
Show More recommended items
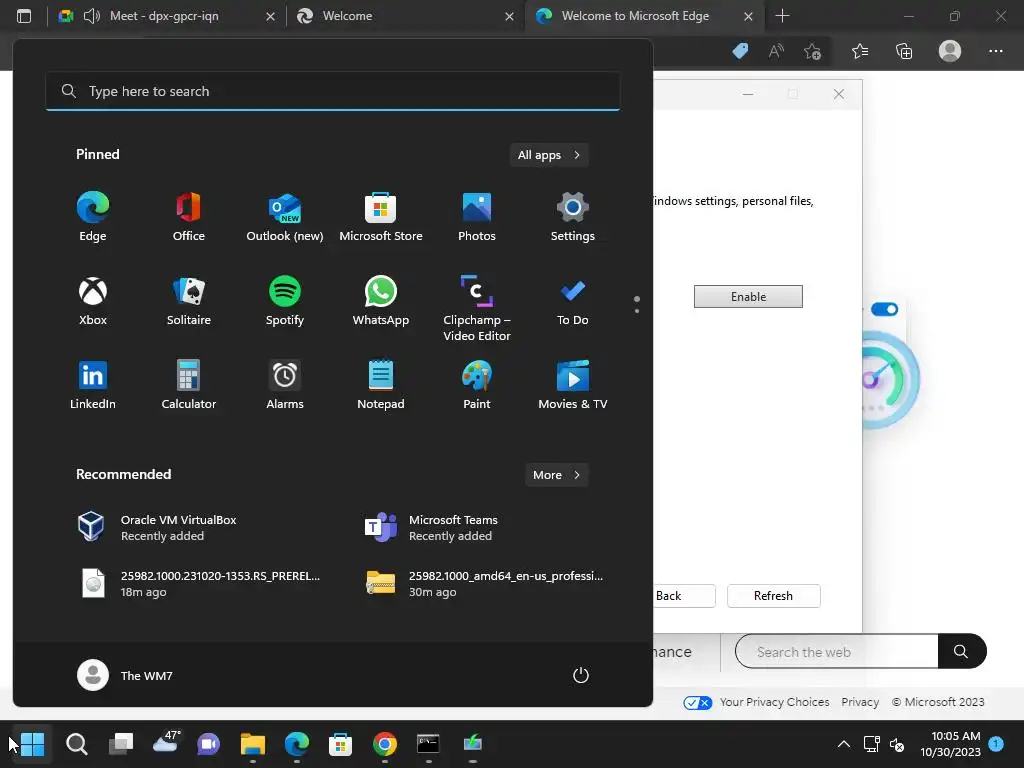pyautogui.click(x=556, y=475)
